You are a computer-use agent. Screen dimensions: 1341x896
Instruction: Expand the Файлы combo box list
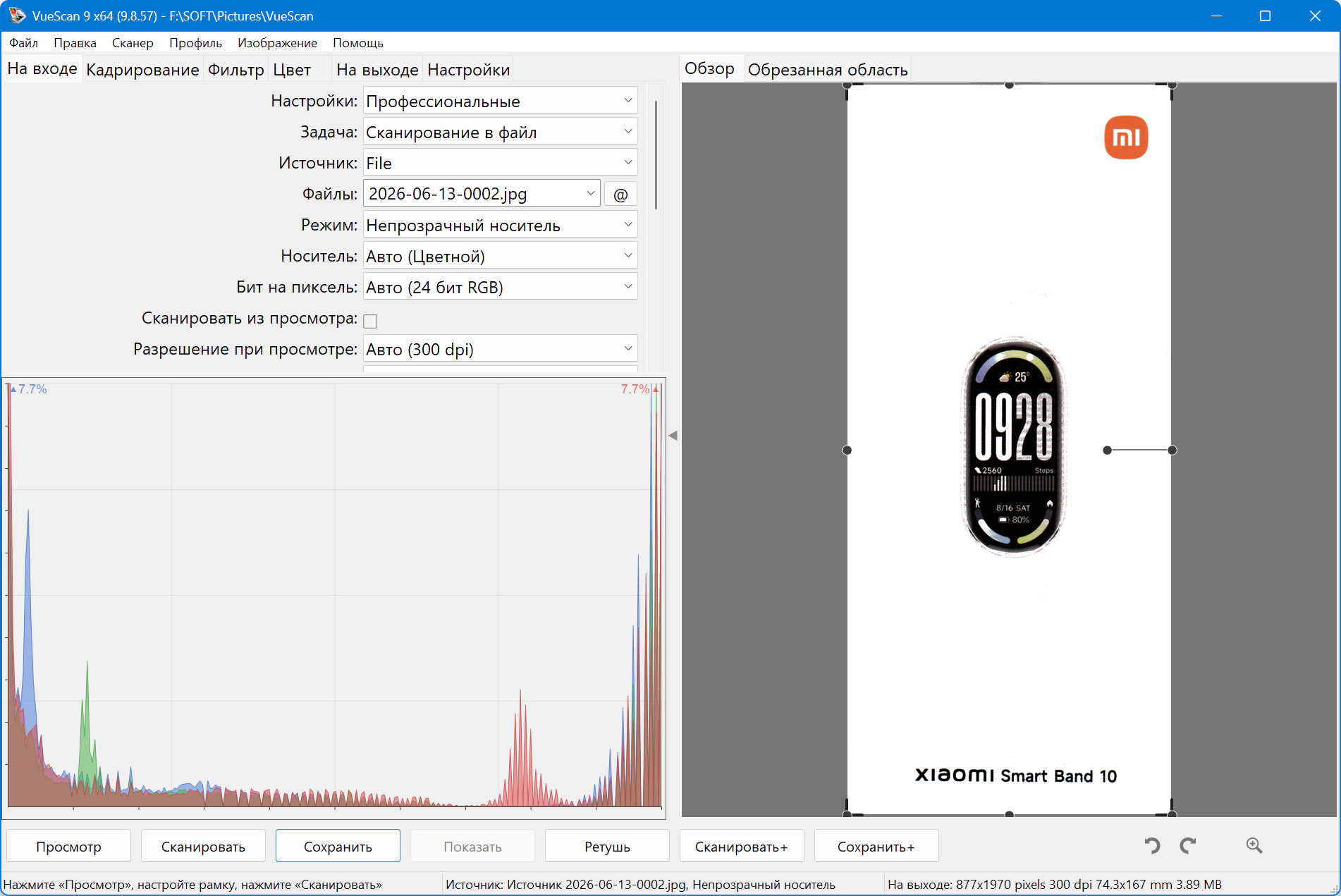pos(591,194)
